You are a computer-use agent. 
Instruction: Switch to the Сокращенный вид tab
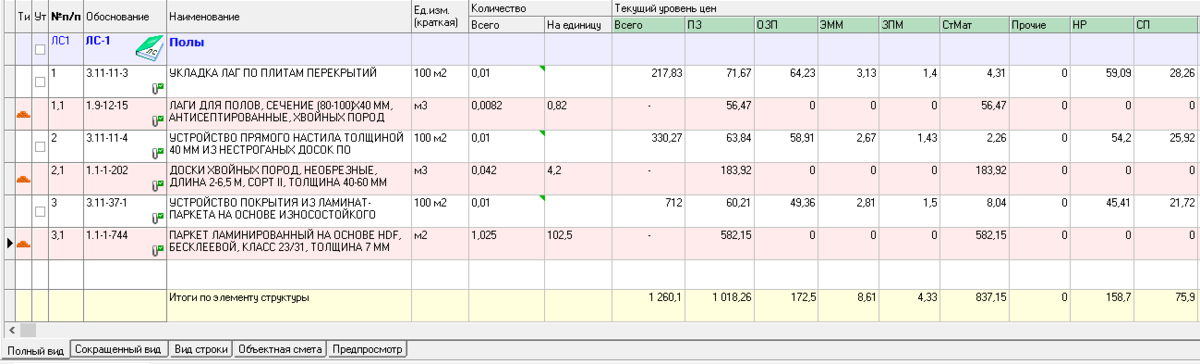pos(118,350)
